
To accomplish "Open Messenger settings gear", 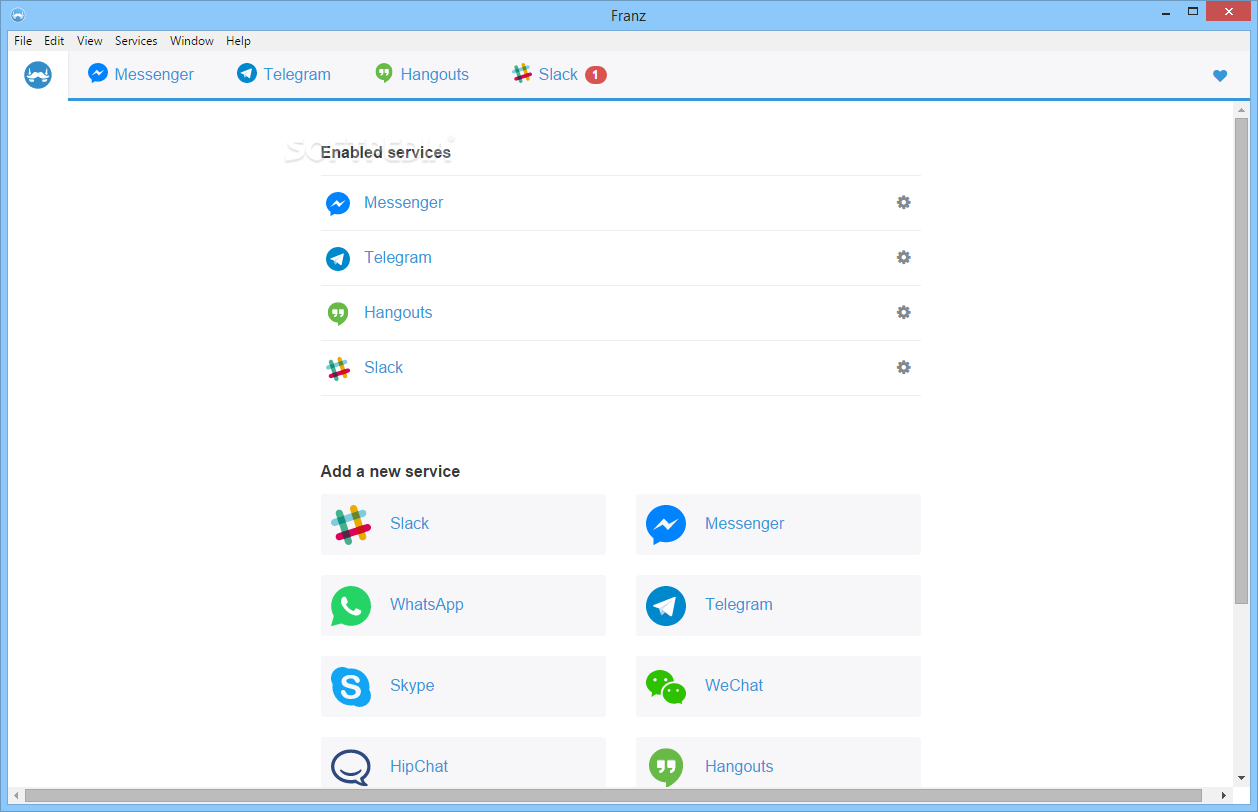I will point(903,202).
